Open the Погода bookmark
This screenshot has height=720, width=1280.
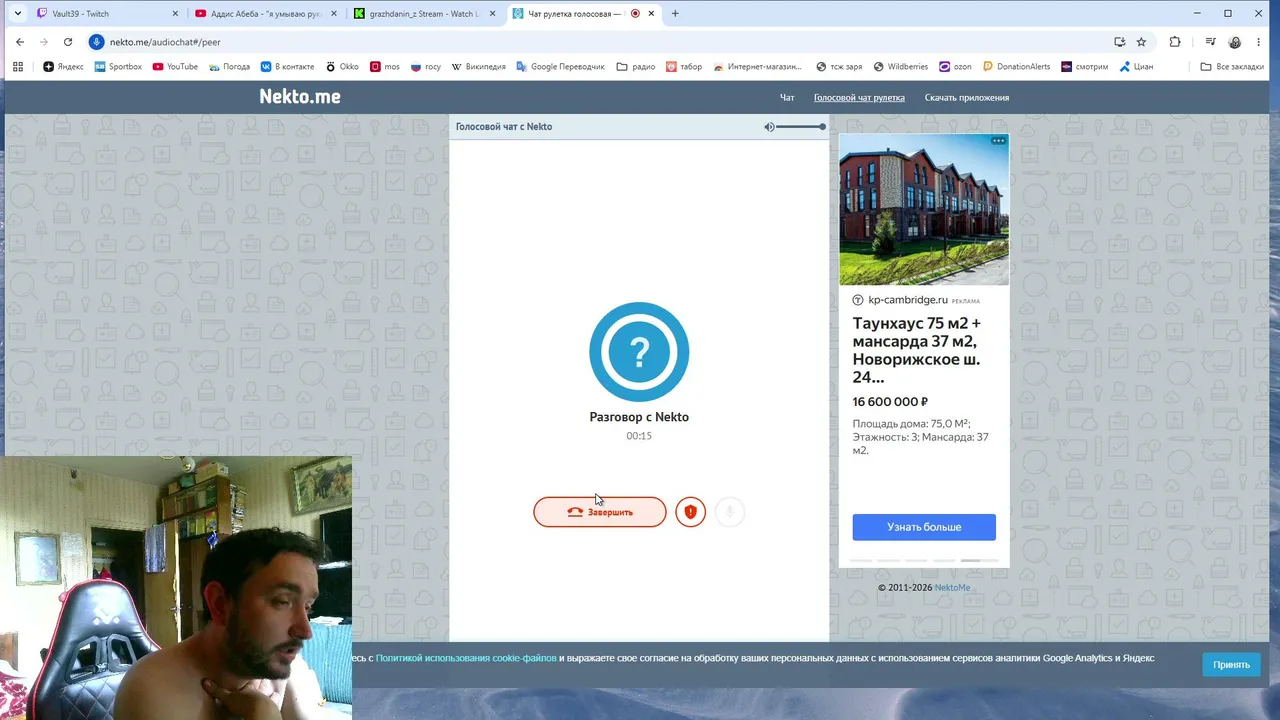pyautogui.click(x=229, y=67)
